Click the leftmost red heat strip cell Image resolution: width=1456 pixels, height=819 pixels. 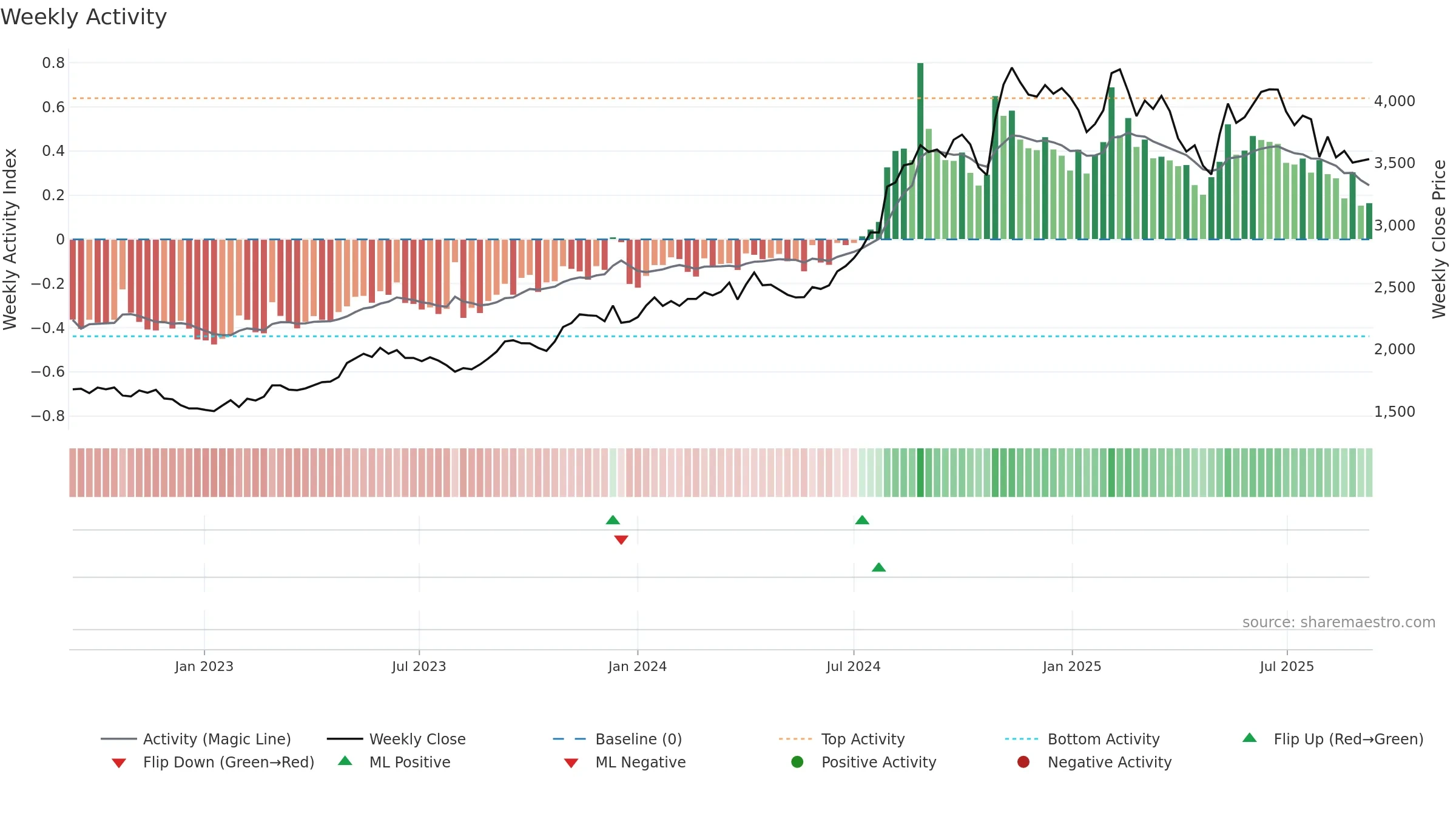(73, 473)
